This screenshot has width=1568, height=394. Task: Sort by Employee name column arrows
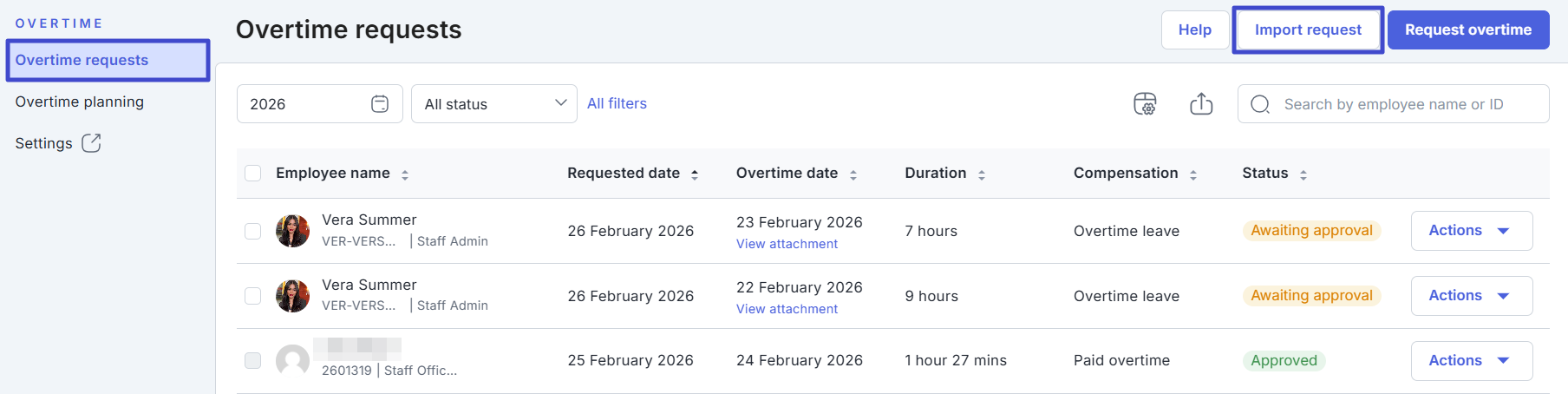point(405,174)
